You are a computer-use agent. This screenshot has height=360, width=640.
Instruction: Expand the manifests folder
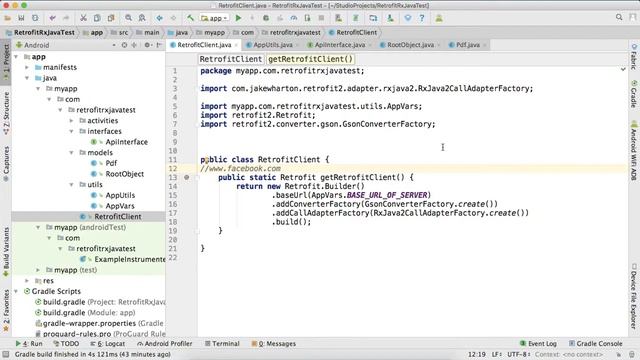tap(27, 67)
